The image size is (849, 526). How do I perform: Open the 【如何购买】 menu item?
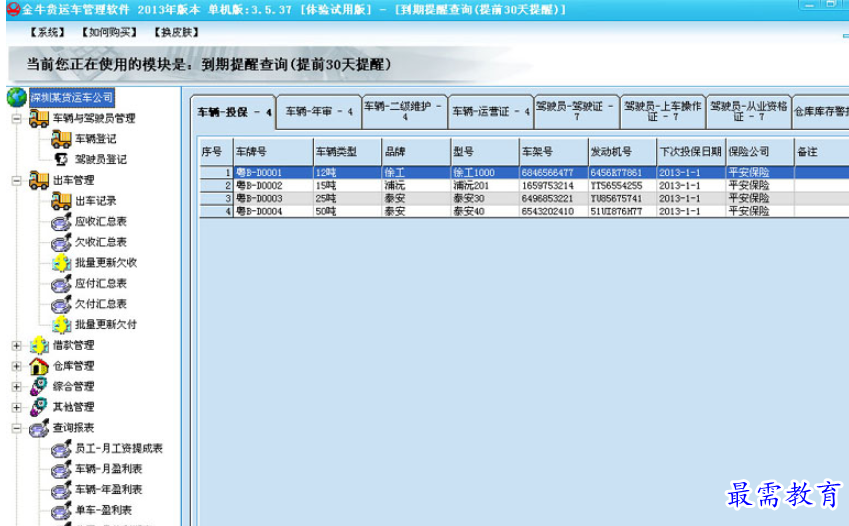point(109,32)
